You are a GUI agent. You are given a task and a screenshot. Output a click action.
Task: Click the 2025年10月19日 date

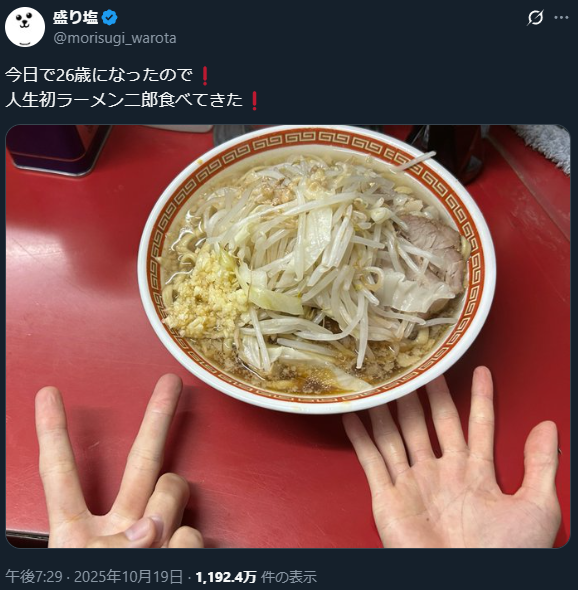pos(128,576)
